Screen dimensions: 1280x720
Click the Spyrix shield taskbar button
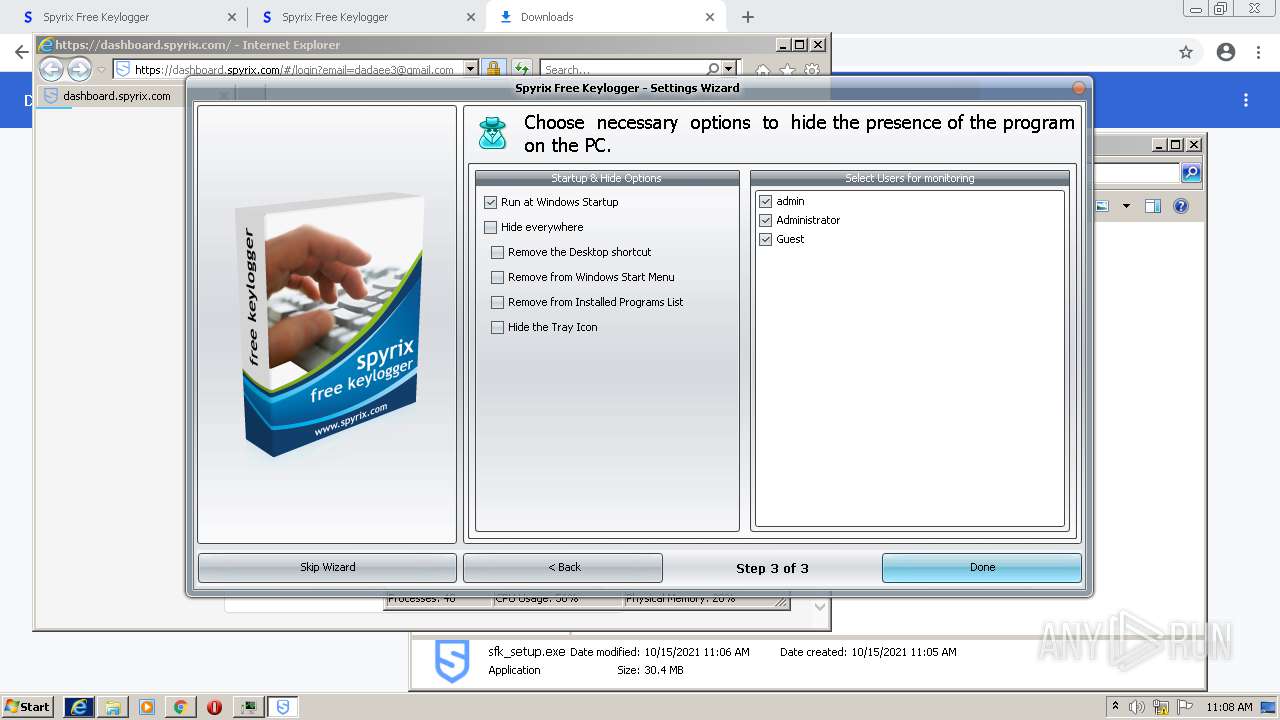point(283,707)
